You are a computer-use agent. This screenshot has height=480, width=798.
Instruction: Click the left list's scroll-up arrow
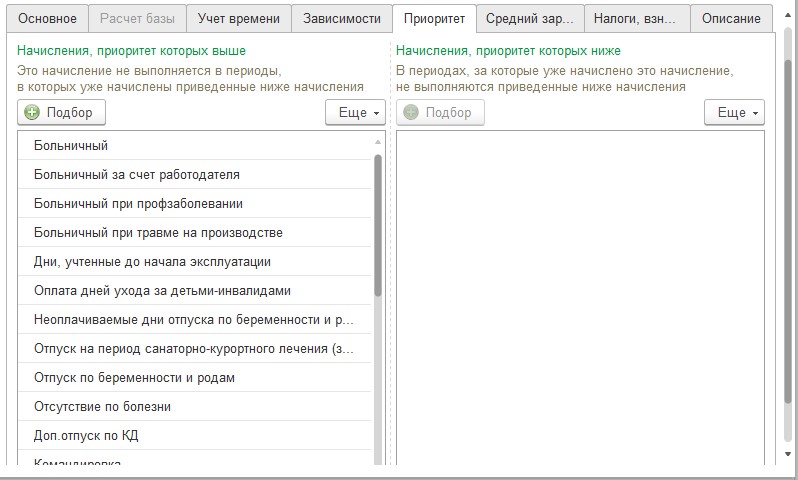[x=378, y=142]
